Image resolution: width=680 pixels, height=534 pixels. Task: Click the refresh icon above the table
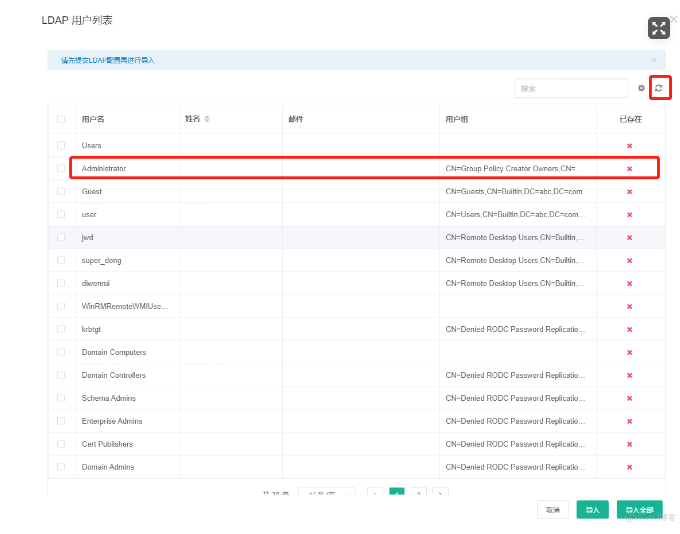(659, 88)
